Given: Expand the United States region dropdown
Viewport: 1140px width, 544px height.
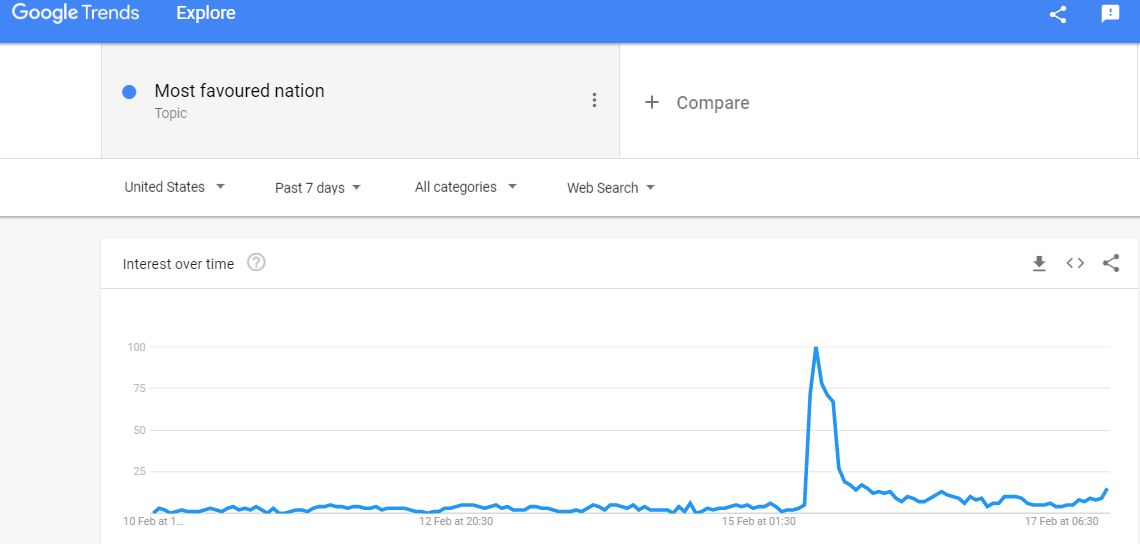Looking at the screenshot, I should click(x=174, y=187).
